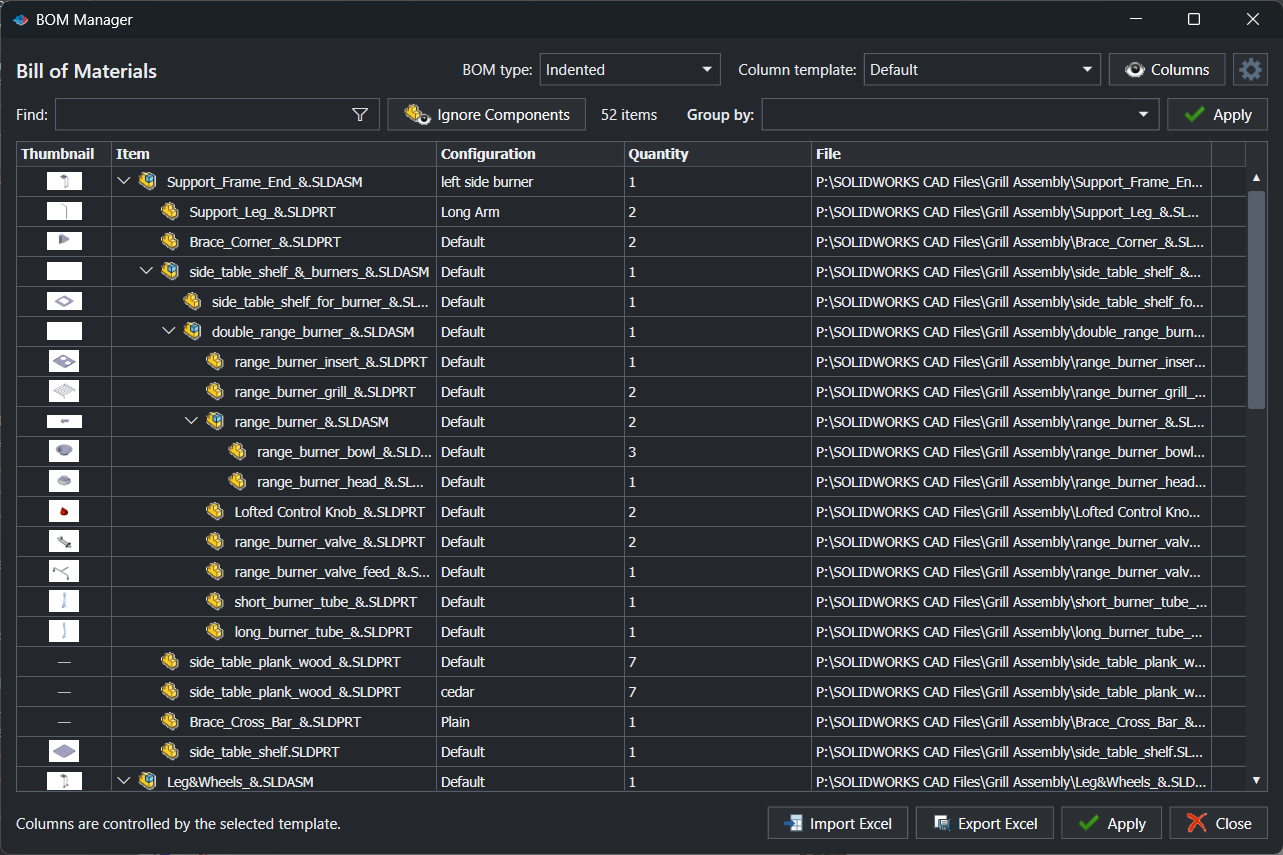1283x855 pixels.
Task: Click quantity 3 in range_burner_bowl row
Action: point(717,452)
